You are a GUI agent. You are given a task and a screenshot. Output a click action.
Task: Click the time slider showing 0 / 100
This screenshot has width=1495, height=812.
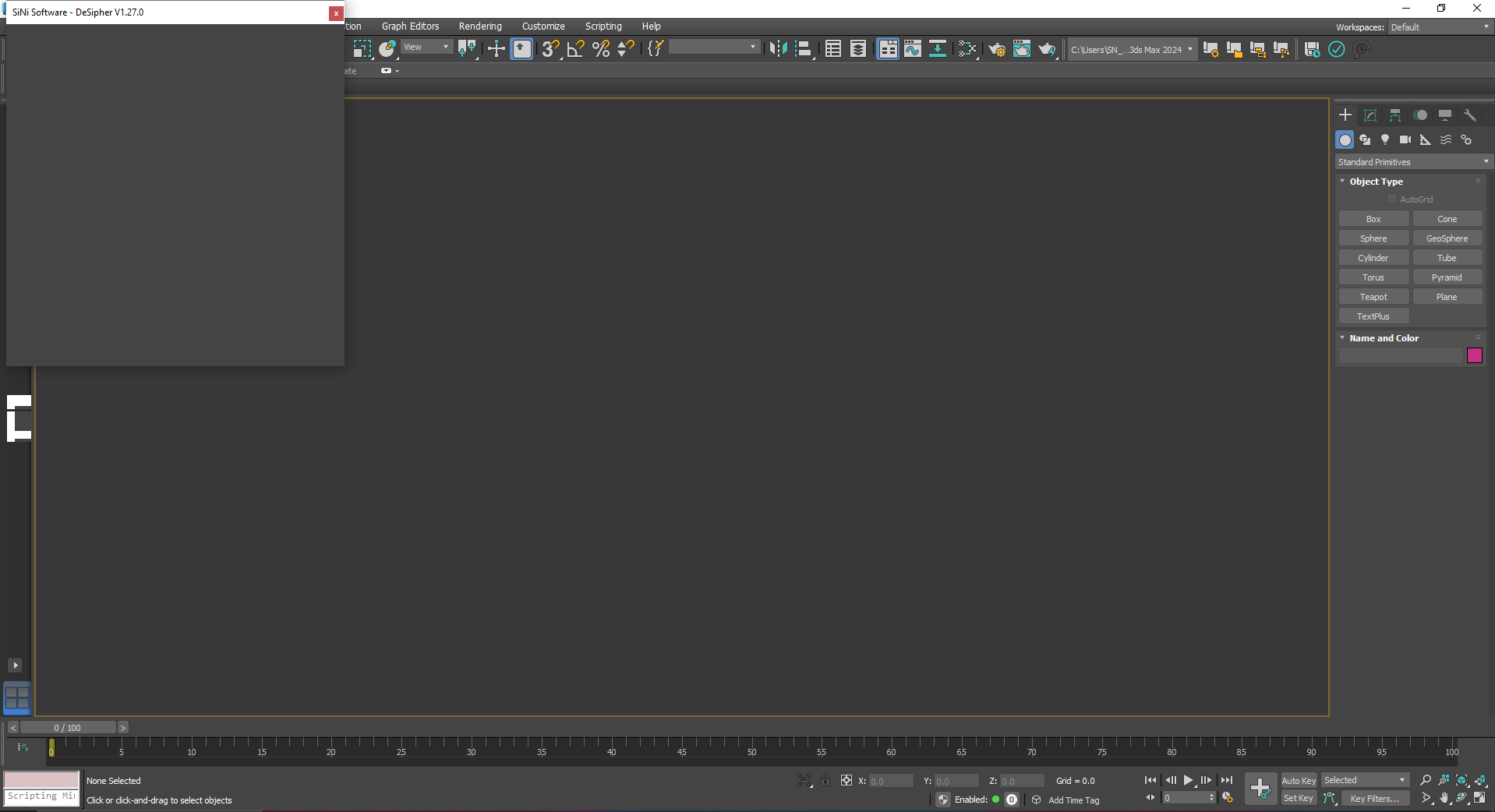pyautogui.click(x=68, y=728)
